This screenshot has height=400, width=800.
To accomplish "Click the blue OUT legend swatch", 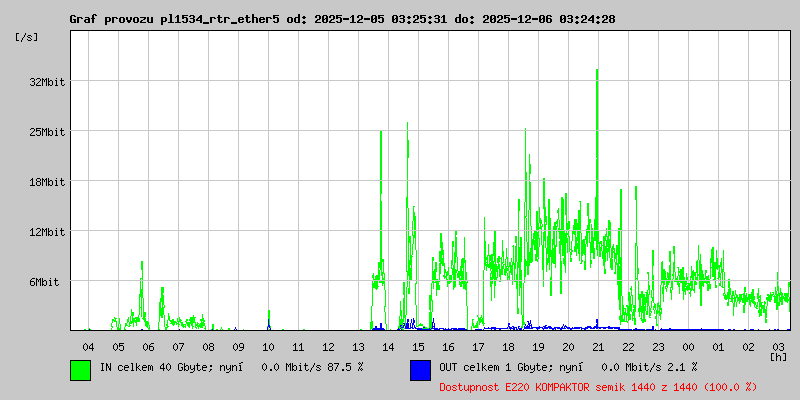I will [420, 369].
